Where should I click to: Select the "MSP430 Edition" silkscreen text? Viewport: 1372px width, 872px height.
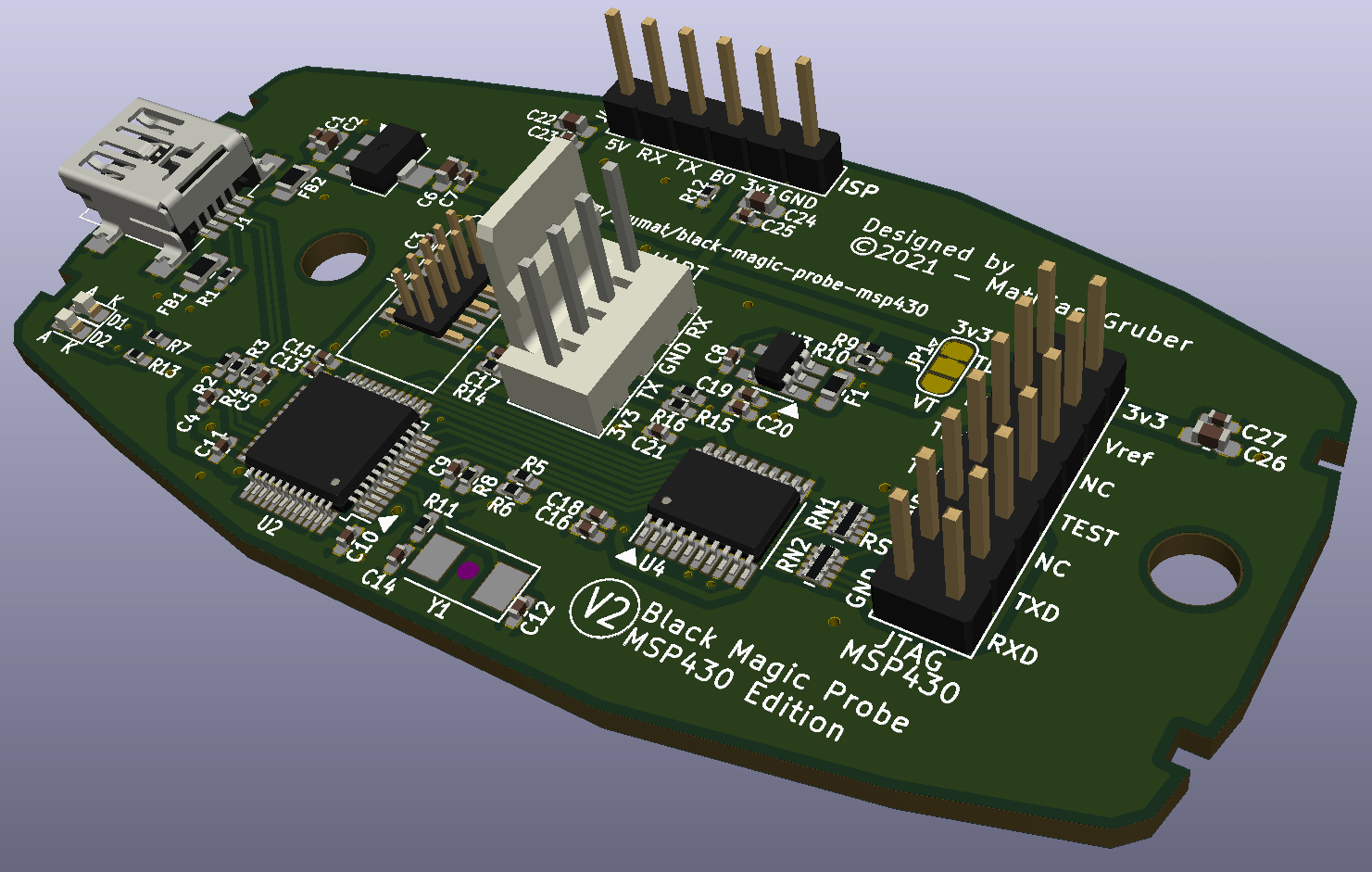pos(732,687)
